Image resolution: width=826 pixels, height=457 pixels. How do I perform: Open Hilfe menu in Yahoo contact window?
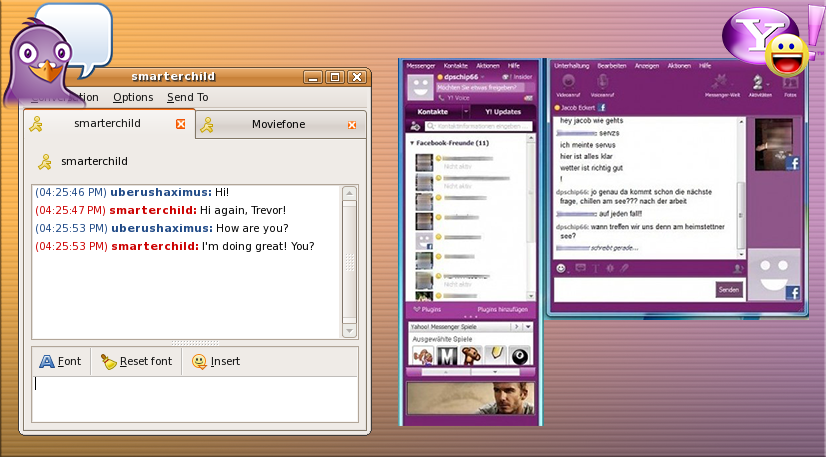point(514,66)
